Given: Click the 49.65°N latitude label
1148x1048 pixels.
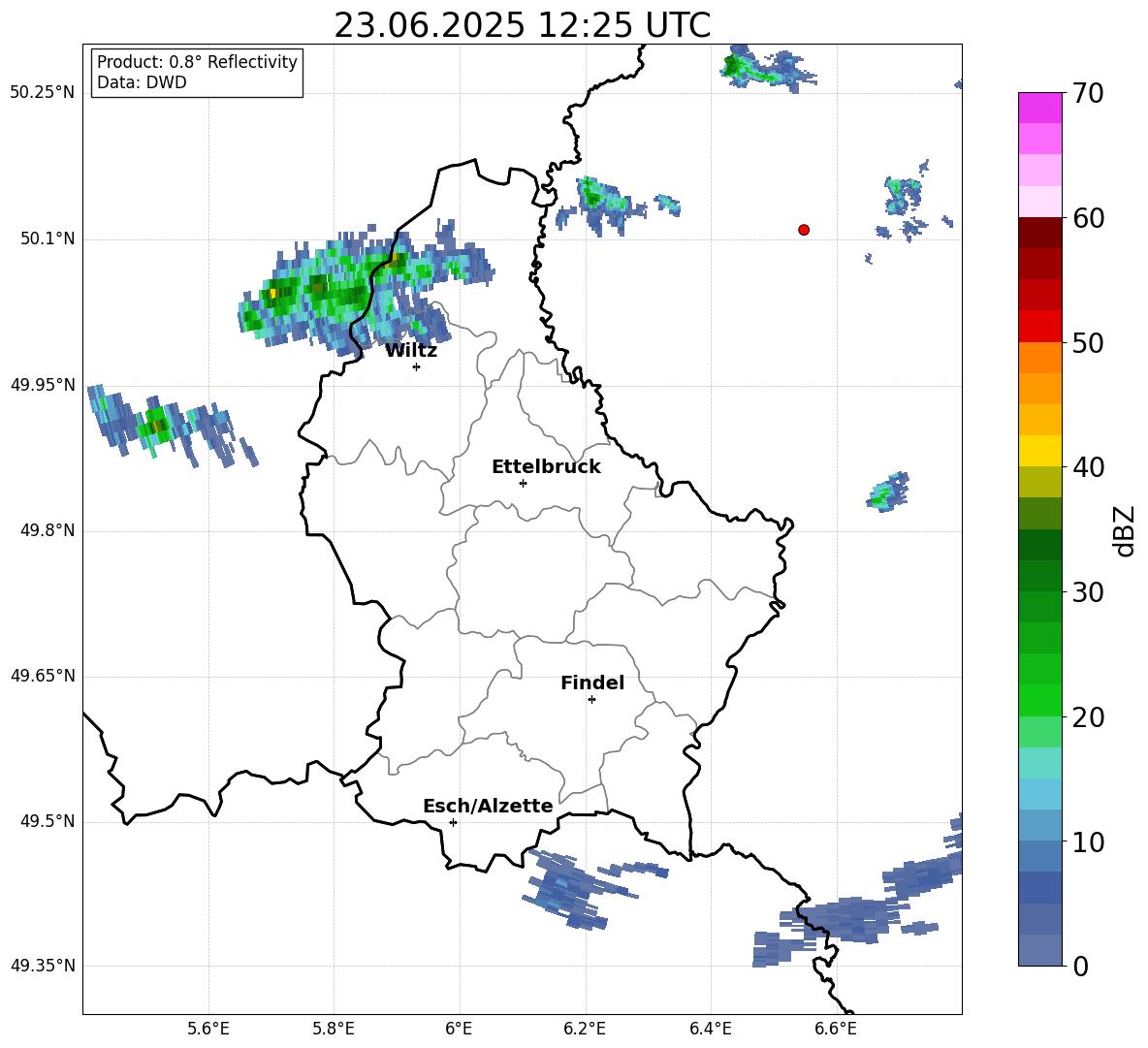Looking at the screenshot, I should pos(43,676).
